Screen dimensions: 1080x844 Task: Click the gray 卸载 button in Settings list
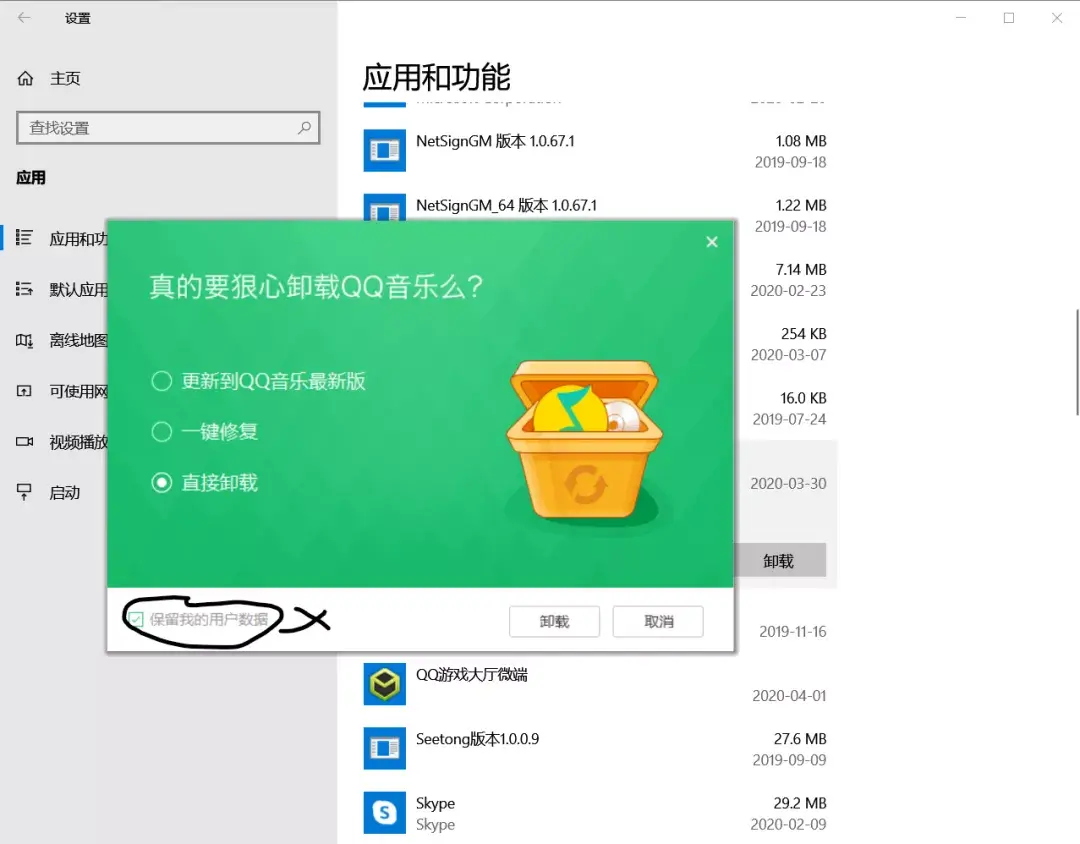pyautogui.click(x=780, y=560)
